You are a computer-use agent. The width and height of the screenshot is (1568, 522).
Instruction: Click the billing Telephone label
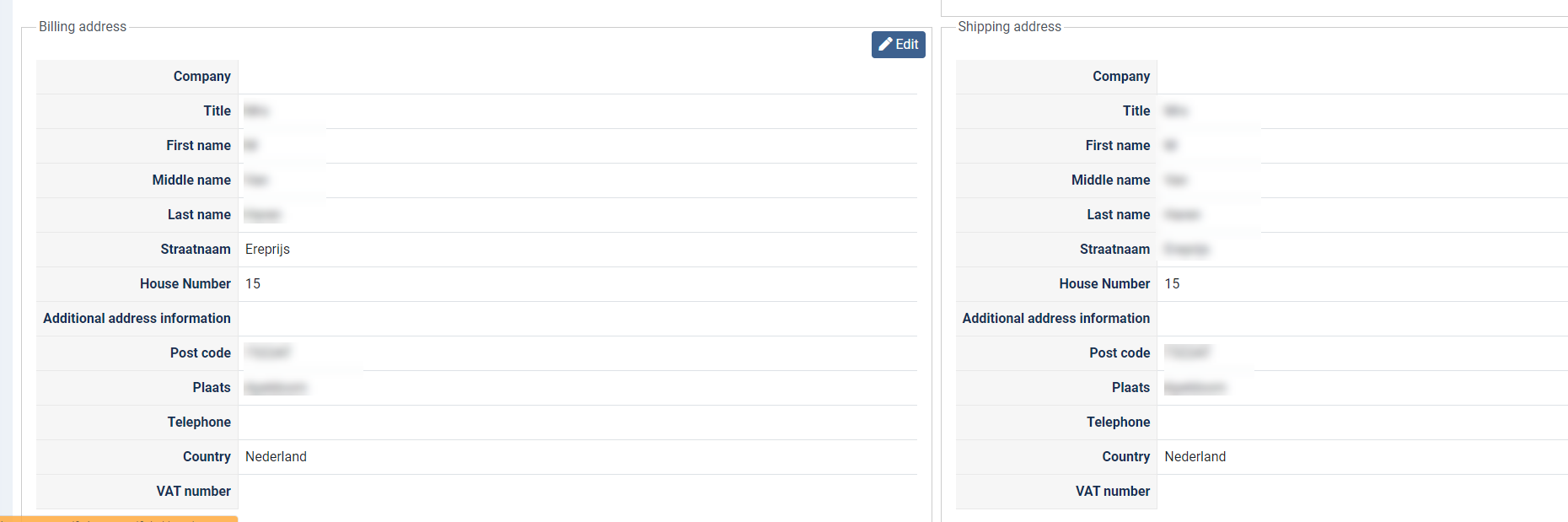pos(198,422)
